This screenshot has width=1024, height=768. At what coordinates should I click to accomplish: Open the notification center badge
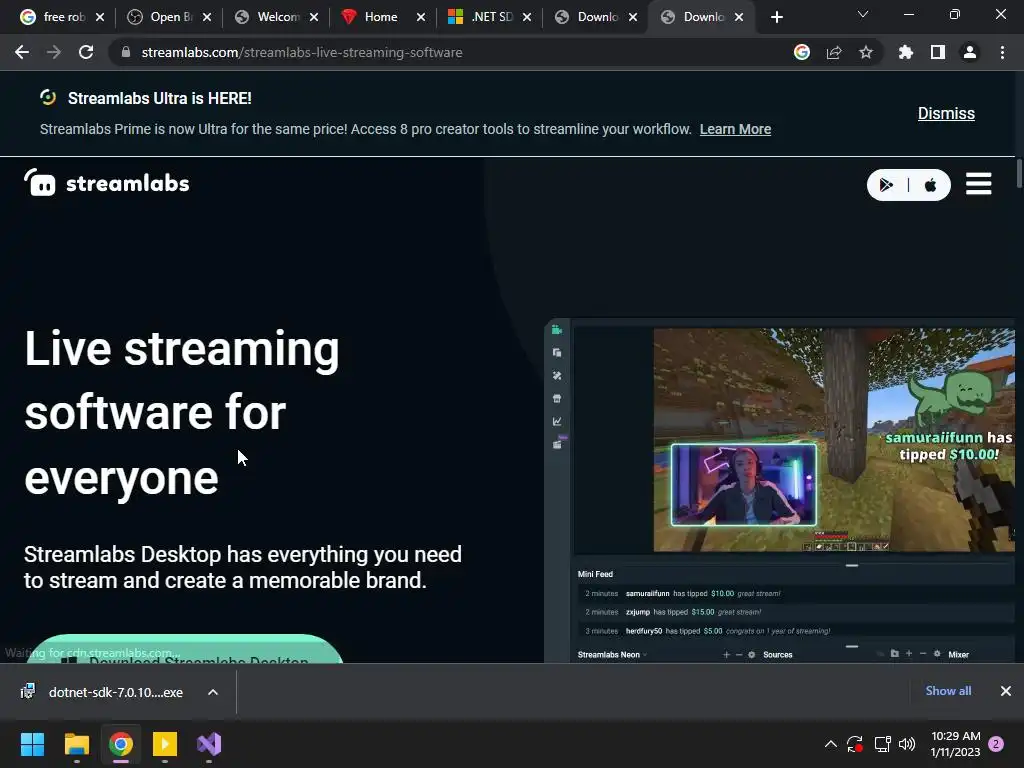[996, 744]
